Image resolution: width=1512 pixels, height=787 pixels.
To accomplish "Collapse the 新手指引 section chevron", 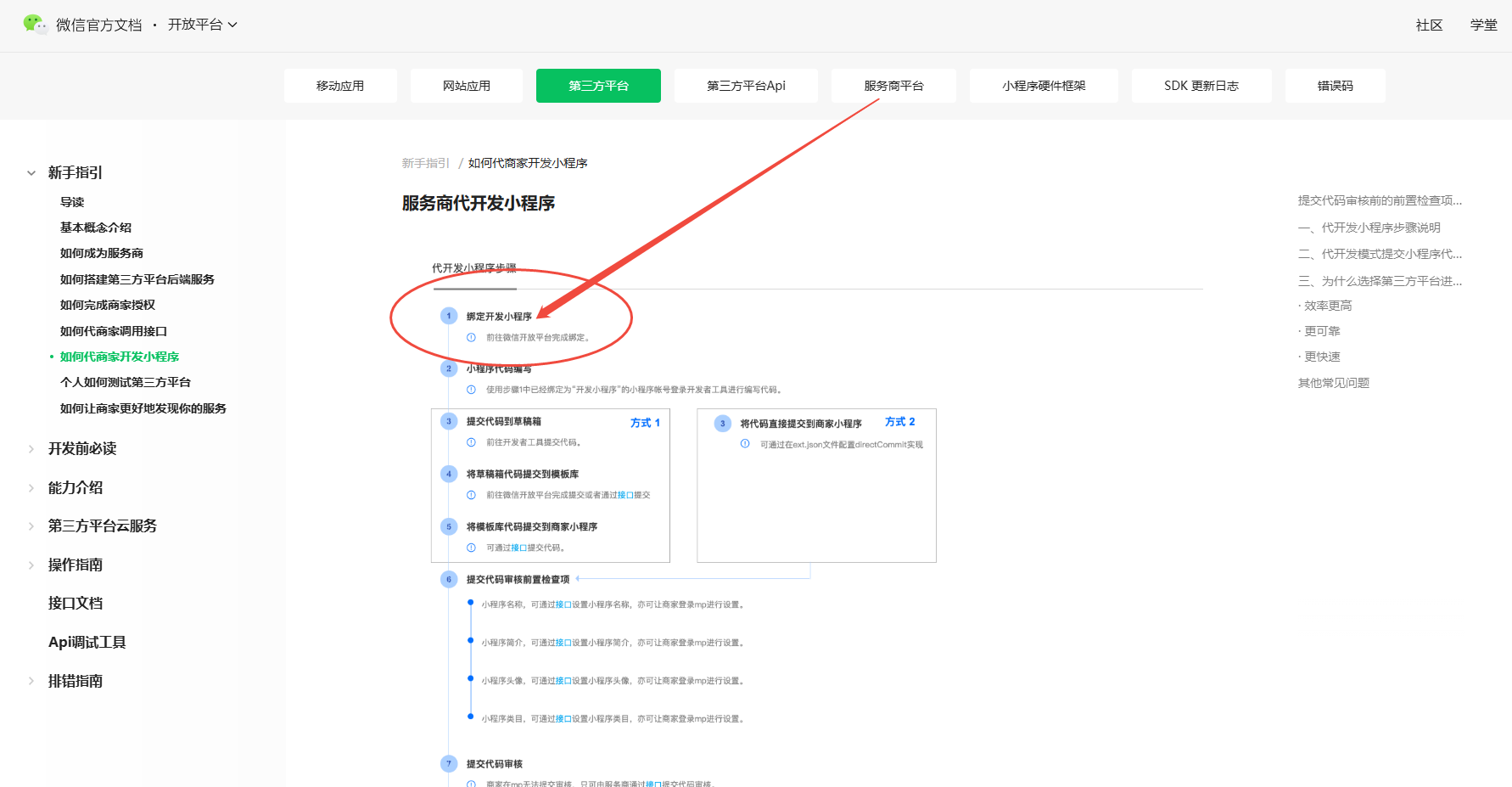I will (31, 173).
